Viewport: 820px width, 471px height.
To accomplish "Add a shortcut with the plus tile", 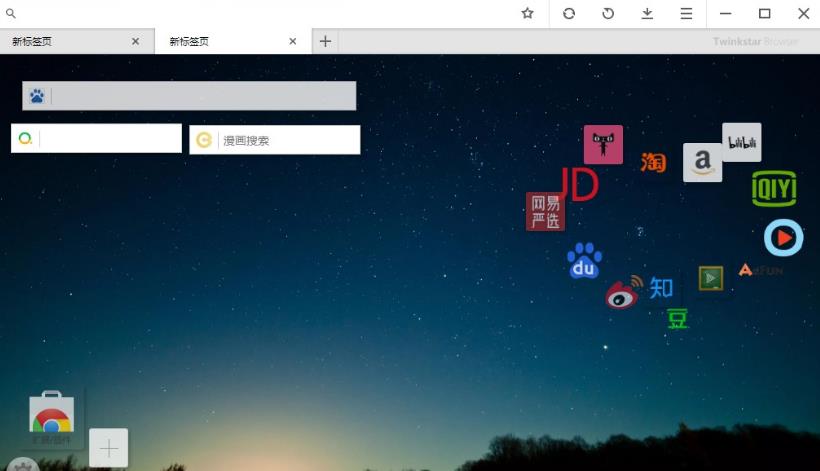I will (108, 448).
